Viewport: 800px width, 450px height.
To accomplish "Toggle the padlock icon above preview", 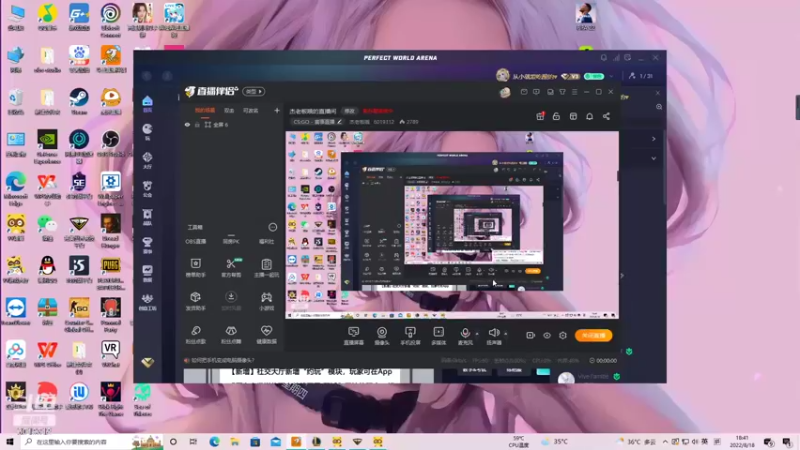I will coord(556,116).
